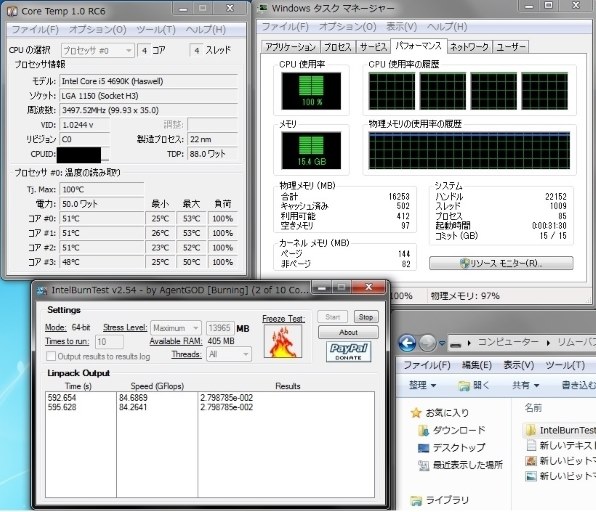Image resolution: width=596 pixels, height=512 pixels.
Task: Open the Tools menu in Core Temp
Action: point(156,30)
